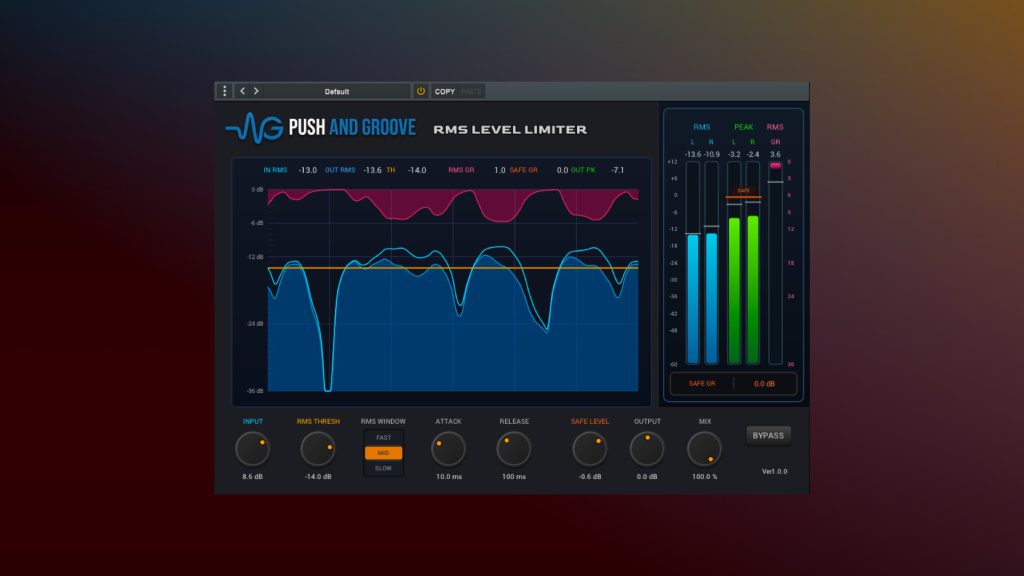The image size is (1024, 576).
Task: Click the 10.0 ms attack value
Action: click(449, 477)
